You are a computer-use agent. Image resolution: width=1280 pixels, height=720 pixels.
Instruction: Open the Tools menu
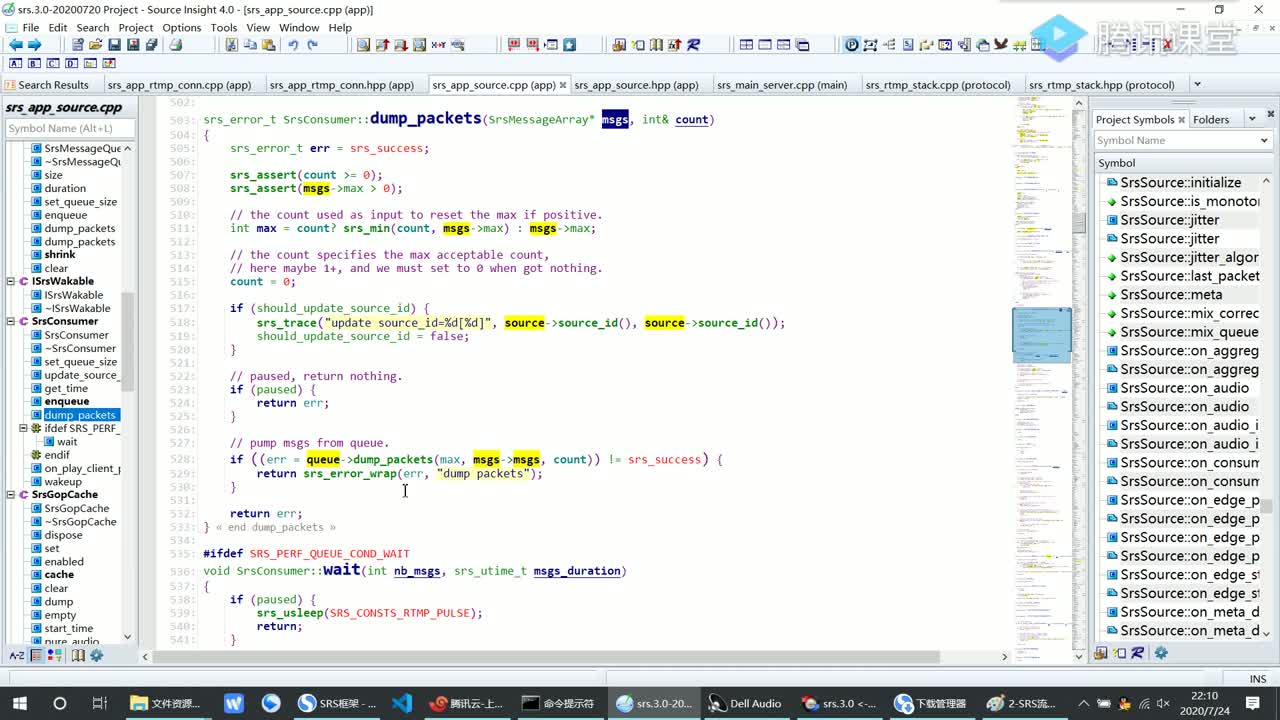tap(224, 27)
